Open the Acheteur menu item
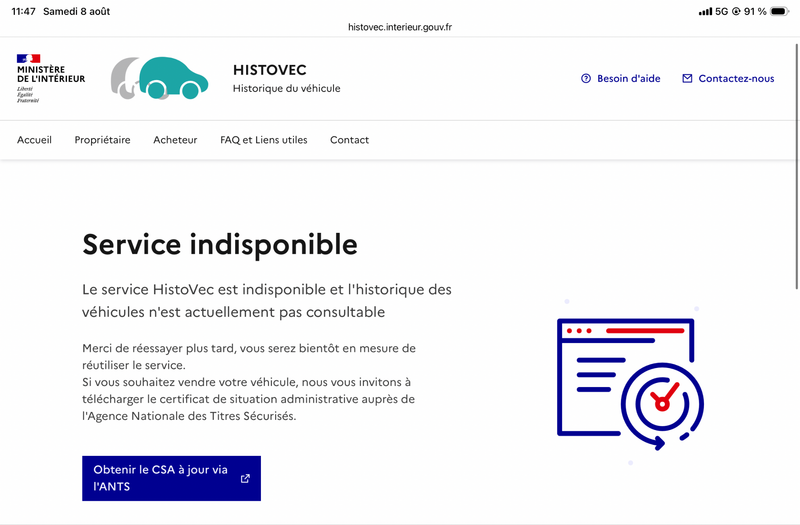 [175, 140]
